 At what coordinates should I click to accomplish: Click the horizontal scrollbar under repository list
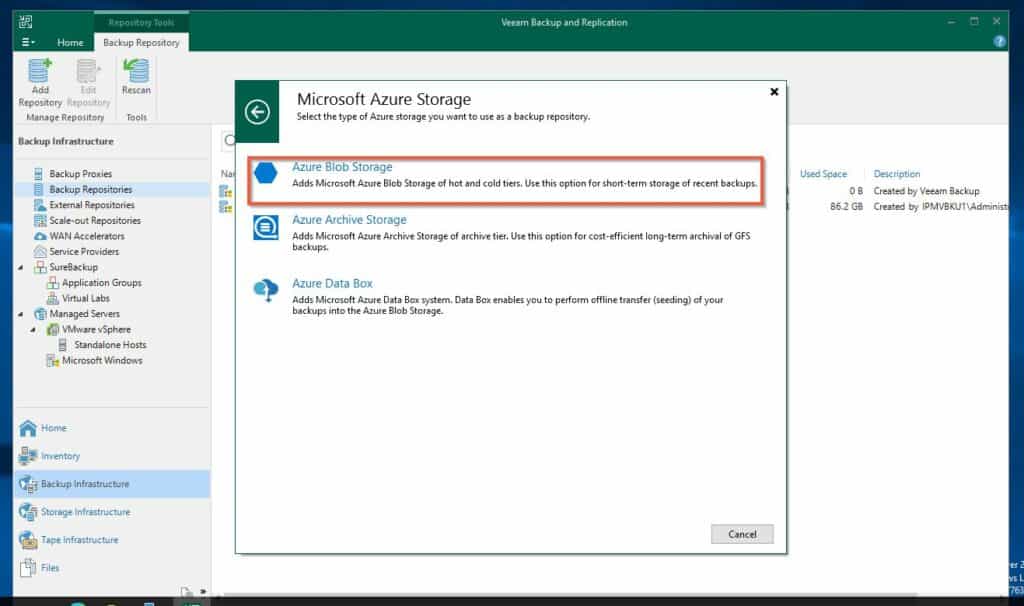coord(568,595)
